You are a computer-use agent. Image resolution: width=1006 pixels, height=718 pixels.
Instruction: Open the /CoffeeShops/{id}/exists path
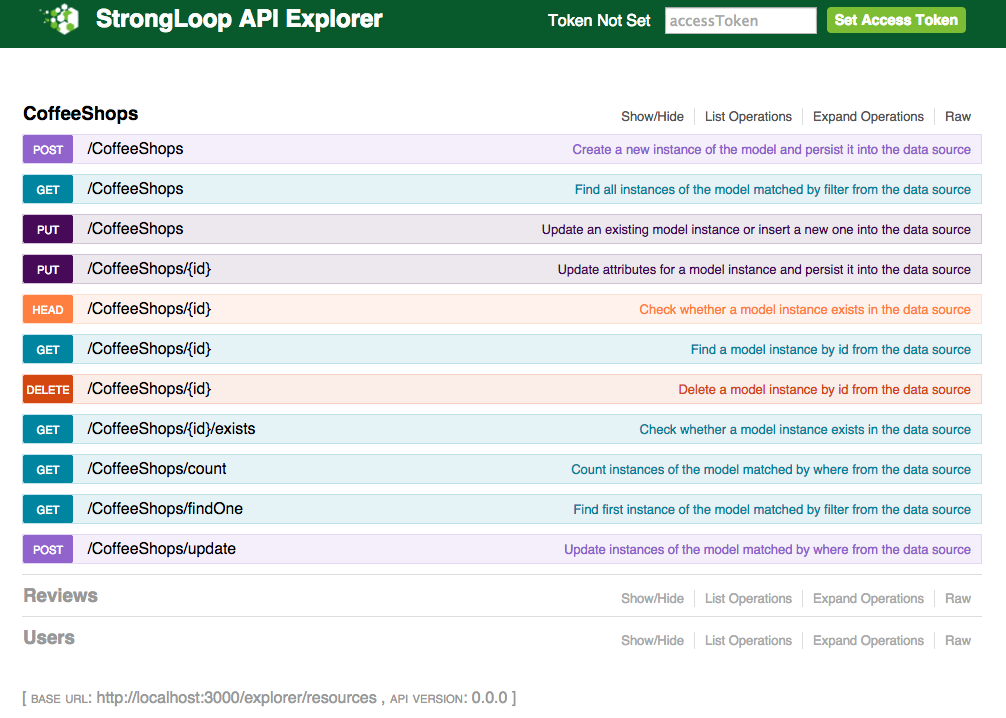(x=171, y=429)
